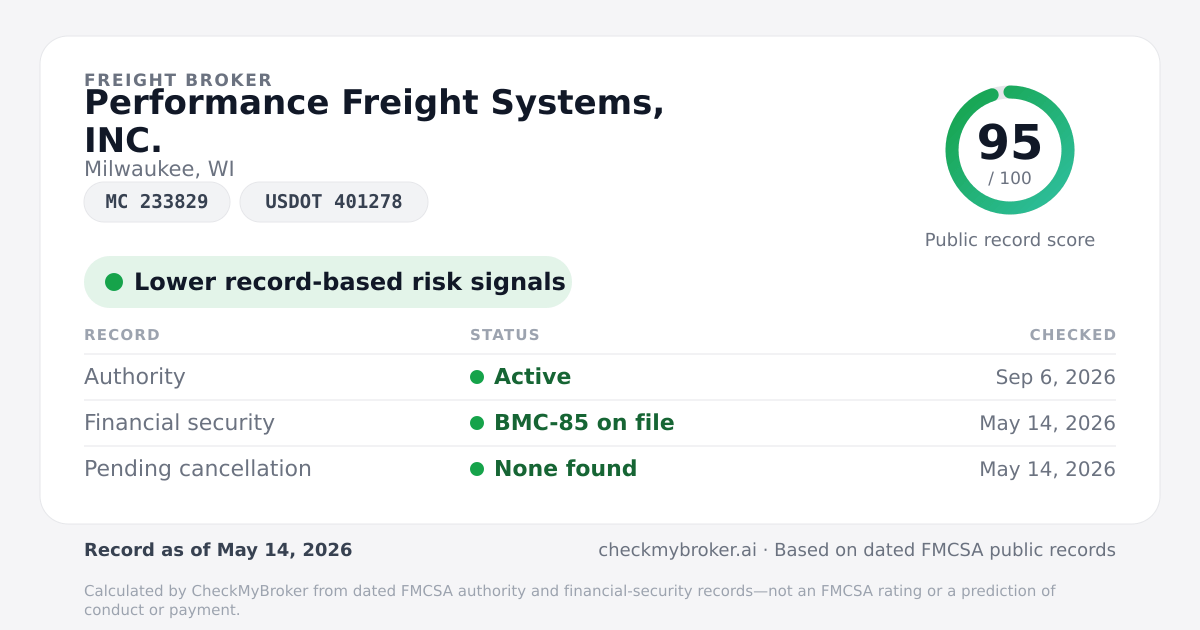Click the Record as of May 14, 2026 text
The height and width of the screenshot is (630, 1200).
pos(218,550)
